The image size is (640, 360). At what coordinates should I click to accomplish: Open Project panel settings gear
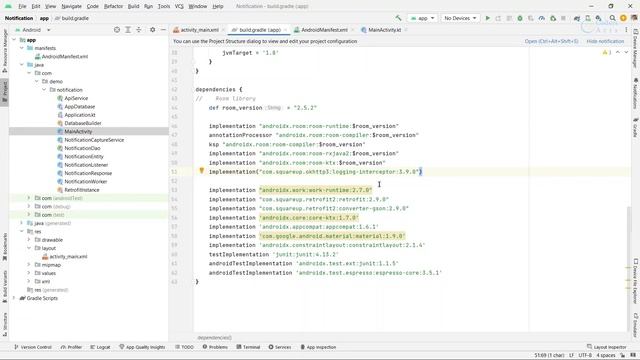pos(152,30)
